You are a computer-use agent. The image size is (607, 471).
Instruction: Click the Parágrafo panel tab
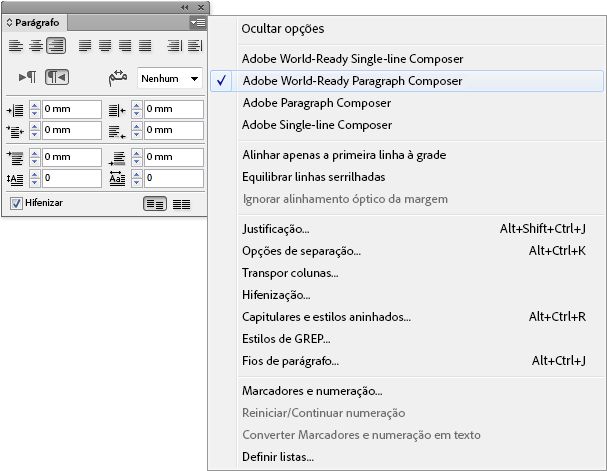[34, 23]
